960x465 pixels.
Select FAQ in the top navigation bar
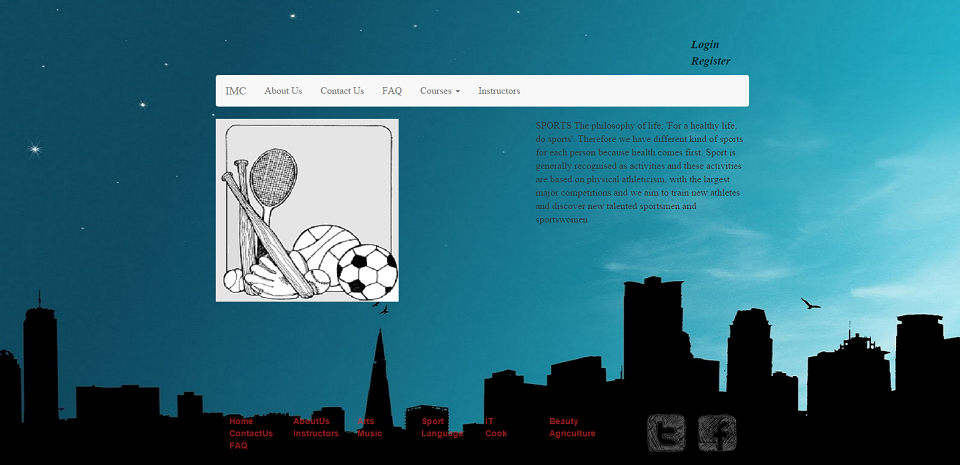tap(392, 91)
